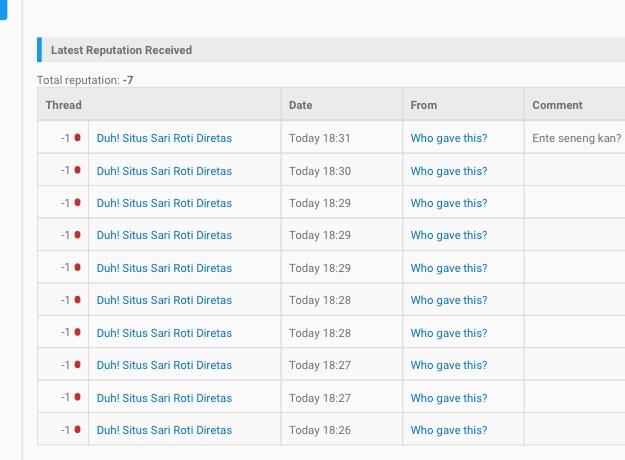Open the Duh! Situs Sari Roti thread from 18:30
The height and width of the screenshot is (460, 625).
click(164, 171)
